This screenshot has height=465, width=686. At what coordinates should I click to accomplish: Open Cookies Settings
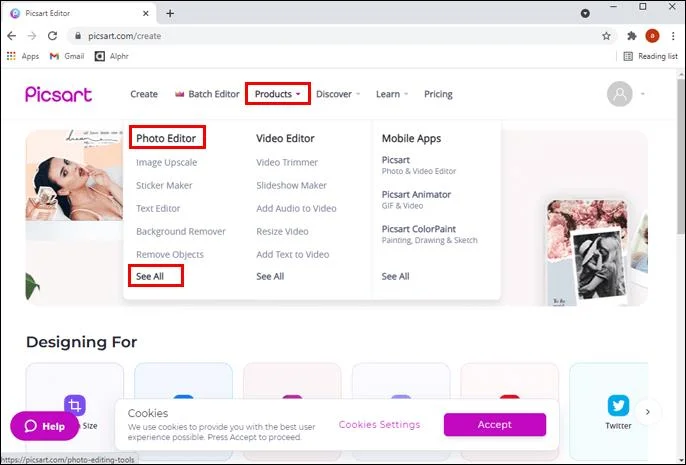(x=379, y=424)
